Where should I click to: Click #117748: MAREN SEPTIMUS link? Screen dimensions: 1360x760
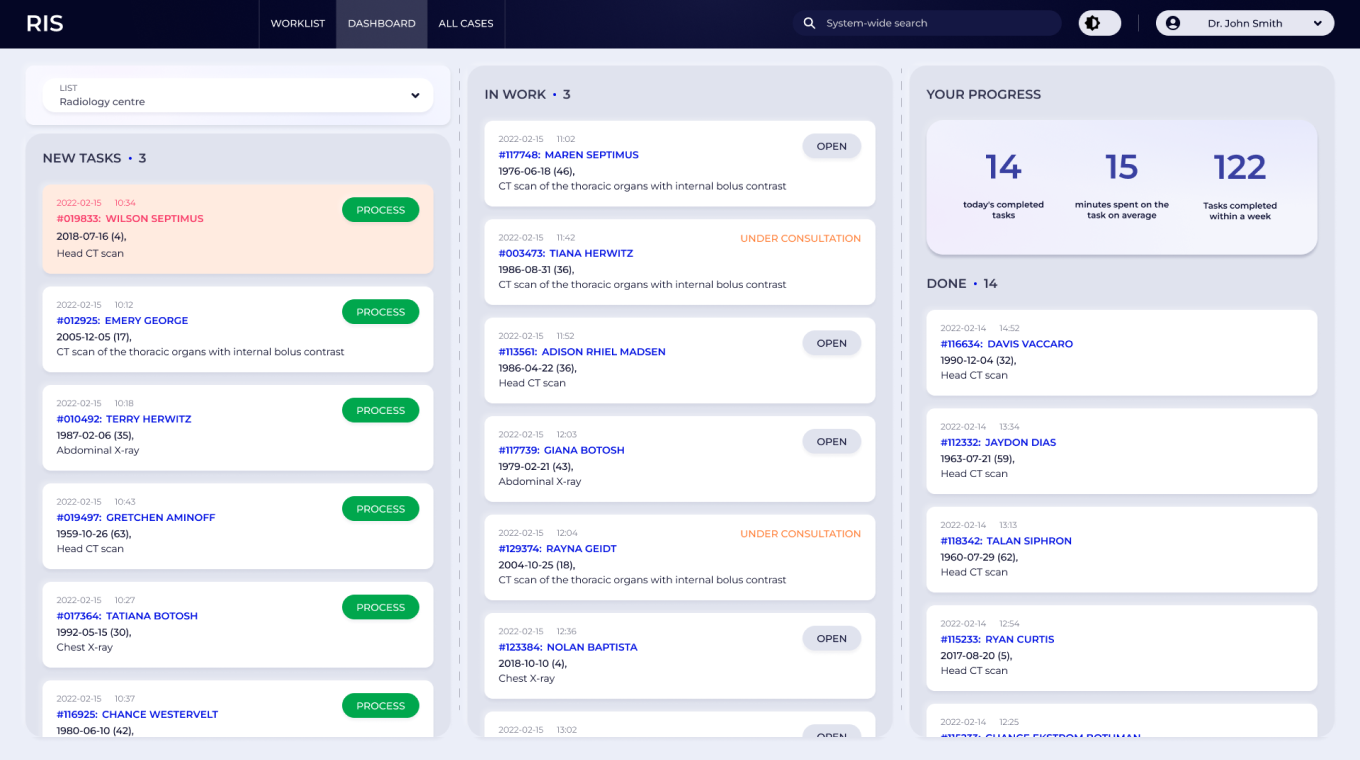pyautogui.click(x=568, y=155)
